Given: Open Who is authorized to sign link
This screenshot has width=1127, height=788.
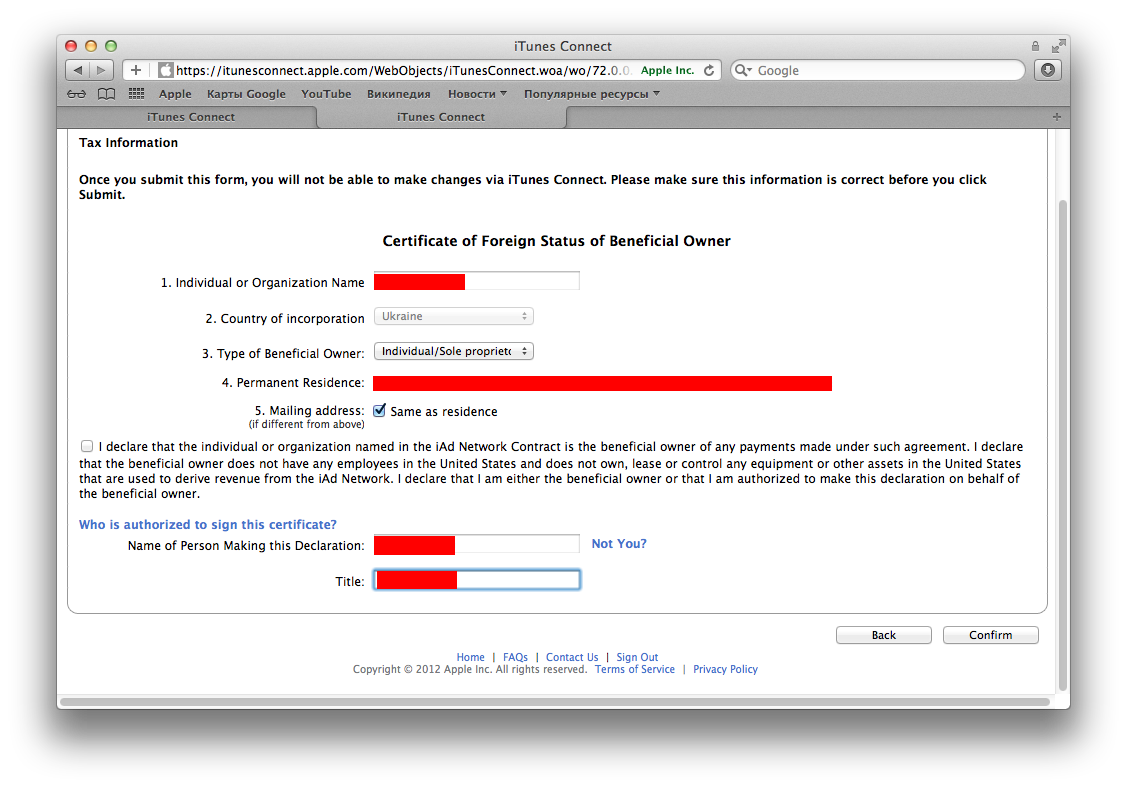Looking at the screenshot, I should click(208, 524).
